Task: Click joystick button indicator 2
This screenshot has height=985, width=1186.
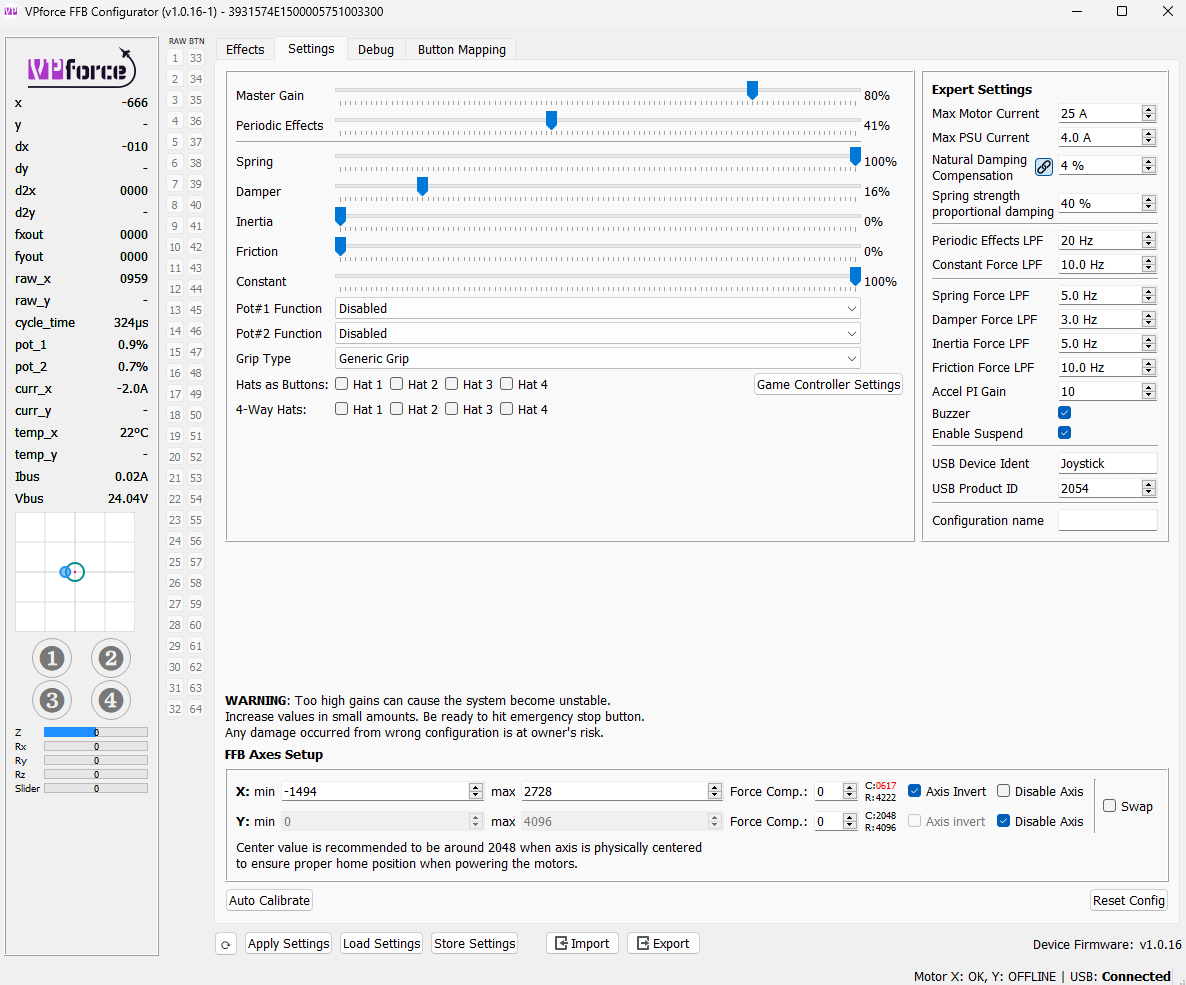Action: [110, 658]
